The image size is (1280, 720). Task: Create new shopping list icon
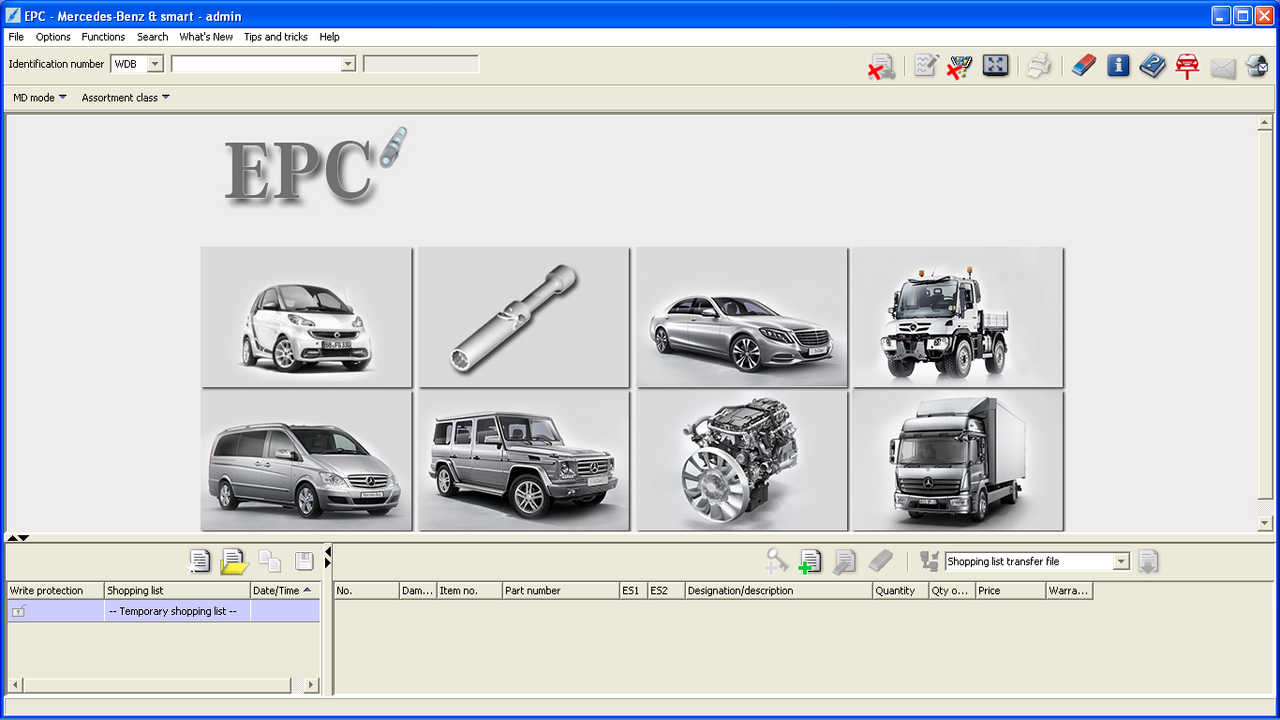pyautogui.click(x=200, y=561)
